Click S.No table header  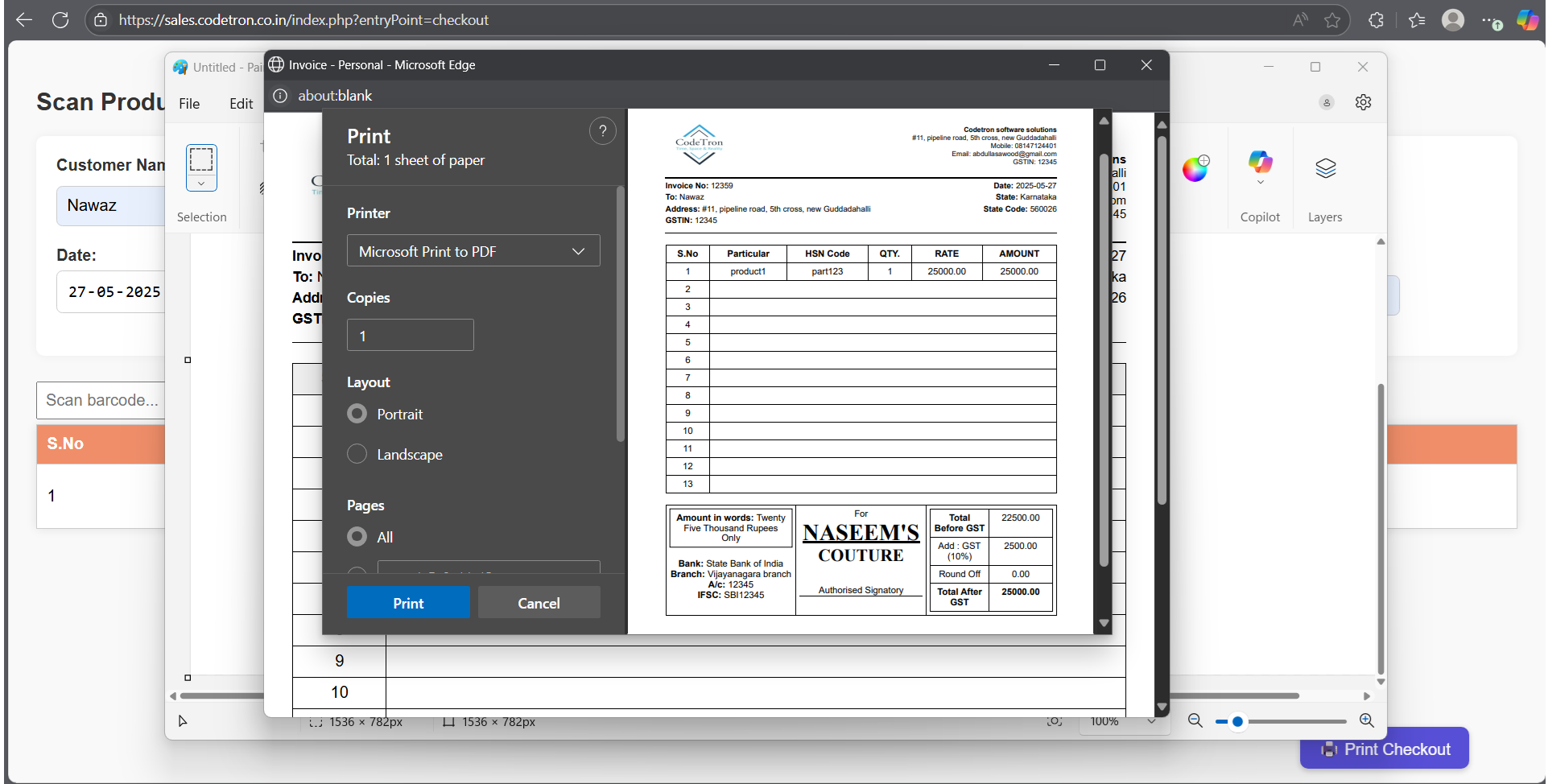click(x=65, y=444)
